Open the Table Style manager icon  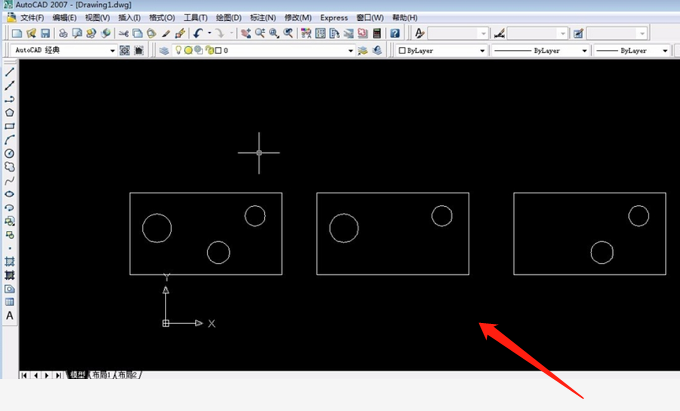[578, 33]
